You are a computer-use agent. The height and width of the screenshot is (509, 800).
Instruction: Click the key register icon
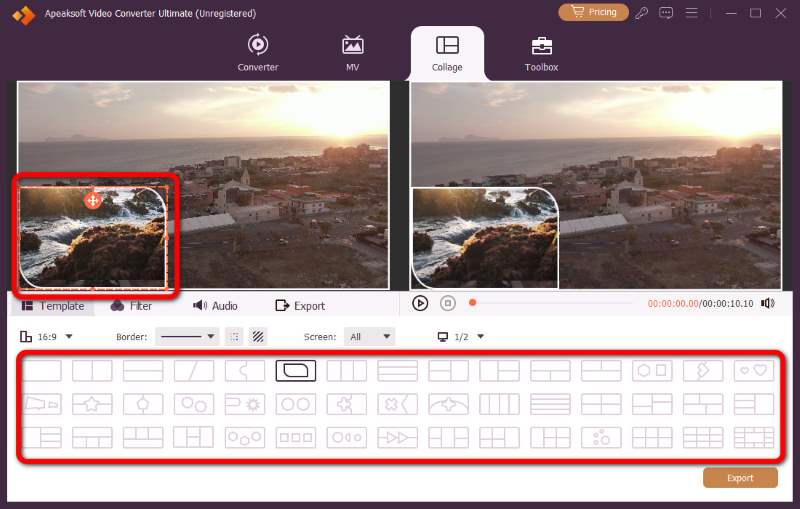tap(642, 13)
